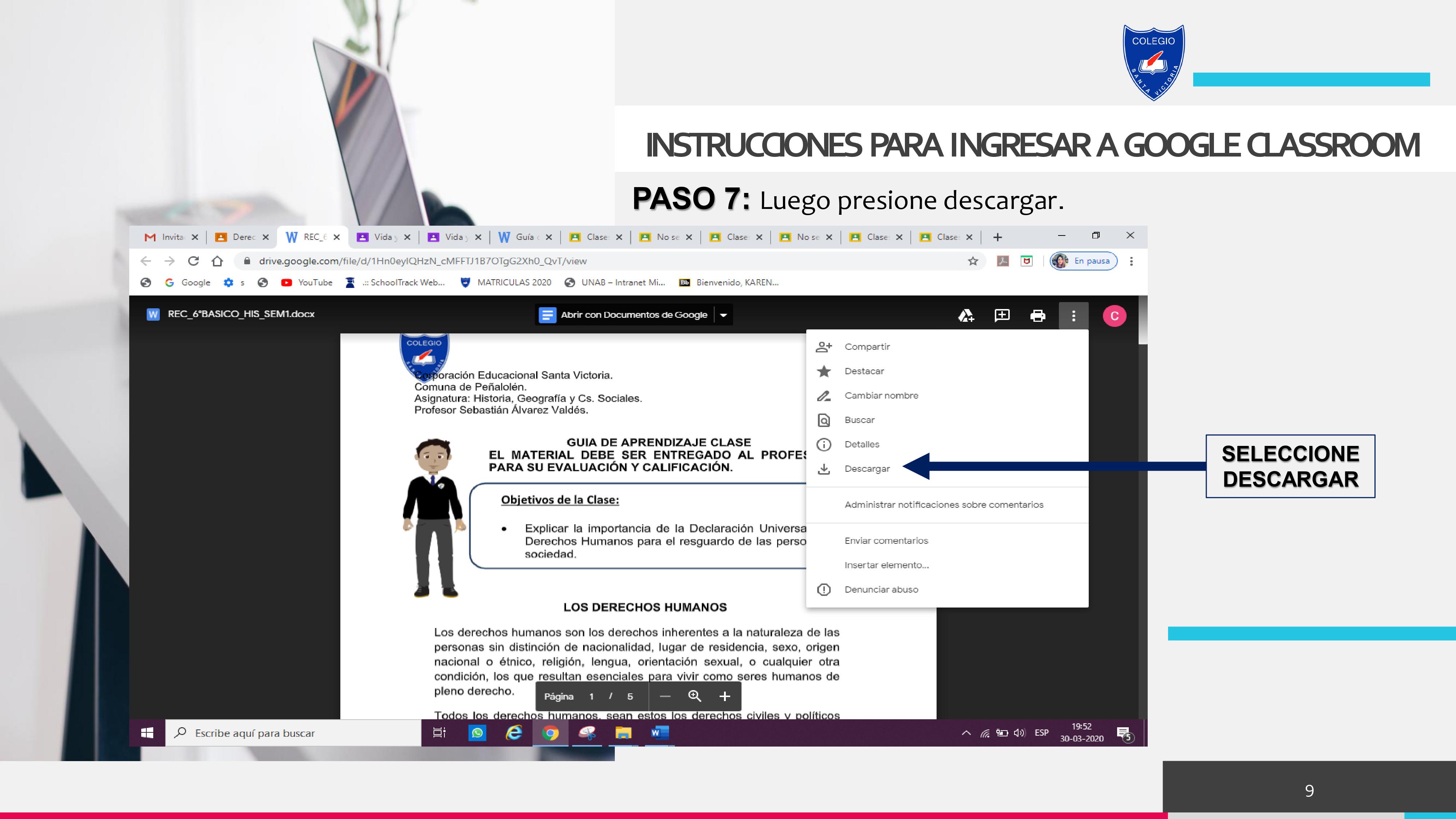The image size is (1456, 819).
Task: Click Abrir con Documentos de Google button
Action: (x=624, y=315)
